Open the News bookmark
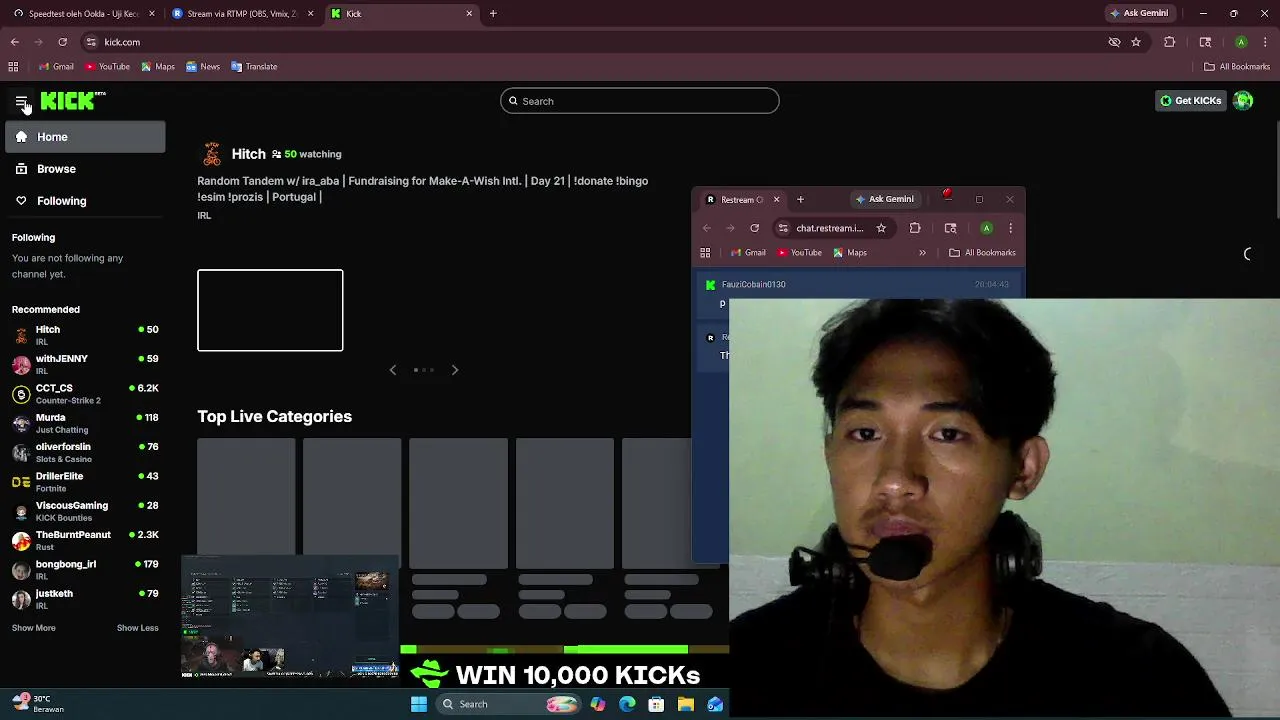Screen dimensions: 1280x720 (202, 67)
